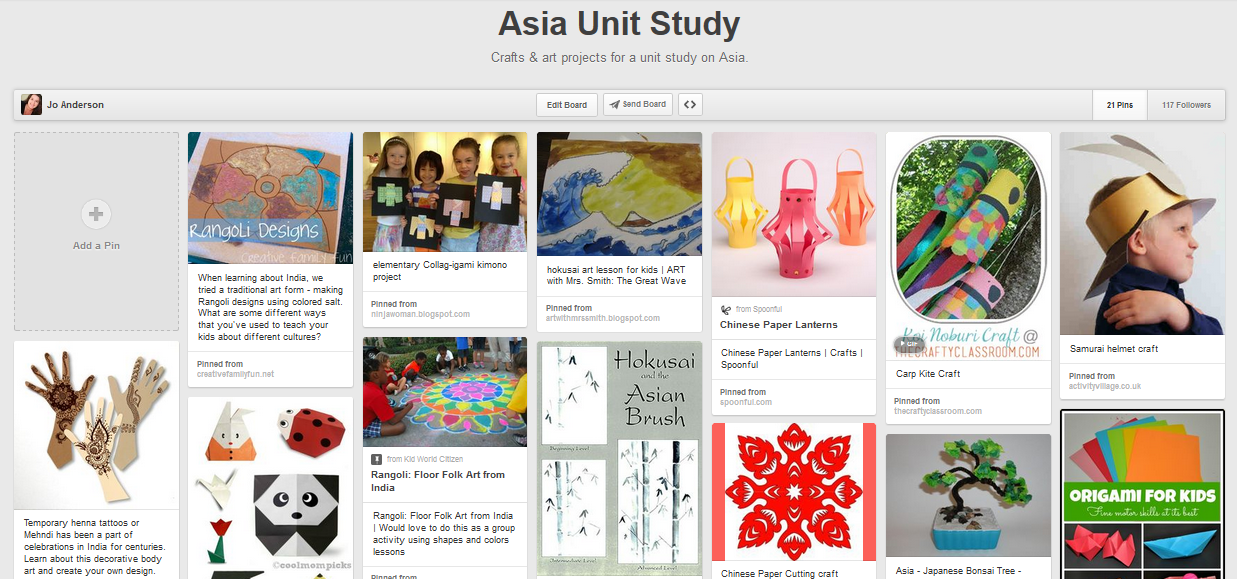Open the Jo Anderson profile link
This screenshot has height=579, width=1237.
pyautogui.click(x=75, y=105)
